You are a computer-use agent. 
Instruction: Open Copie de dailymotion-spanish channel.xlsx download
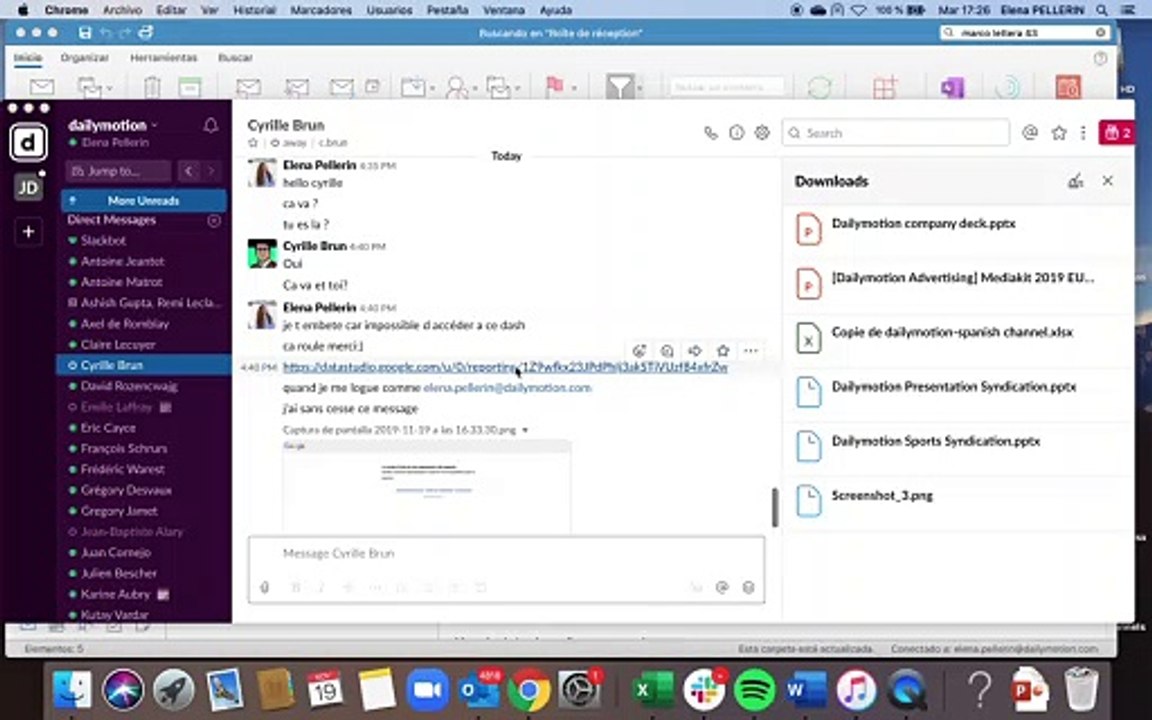[x=957, y=337]
